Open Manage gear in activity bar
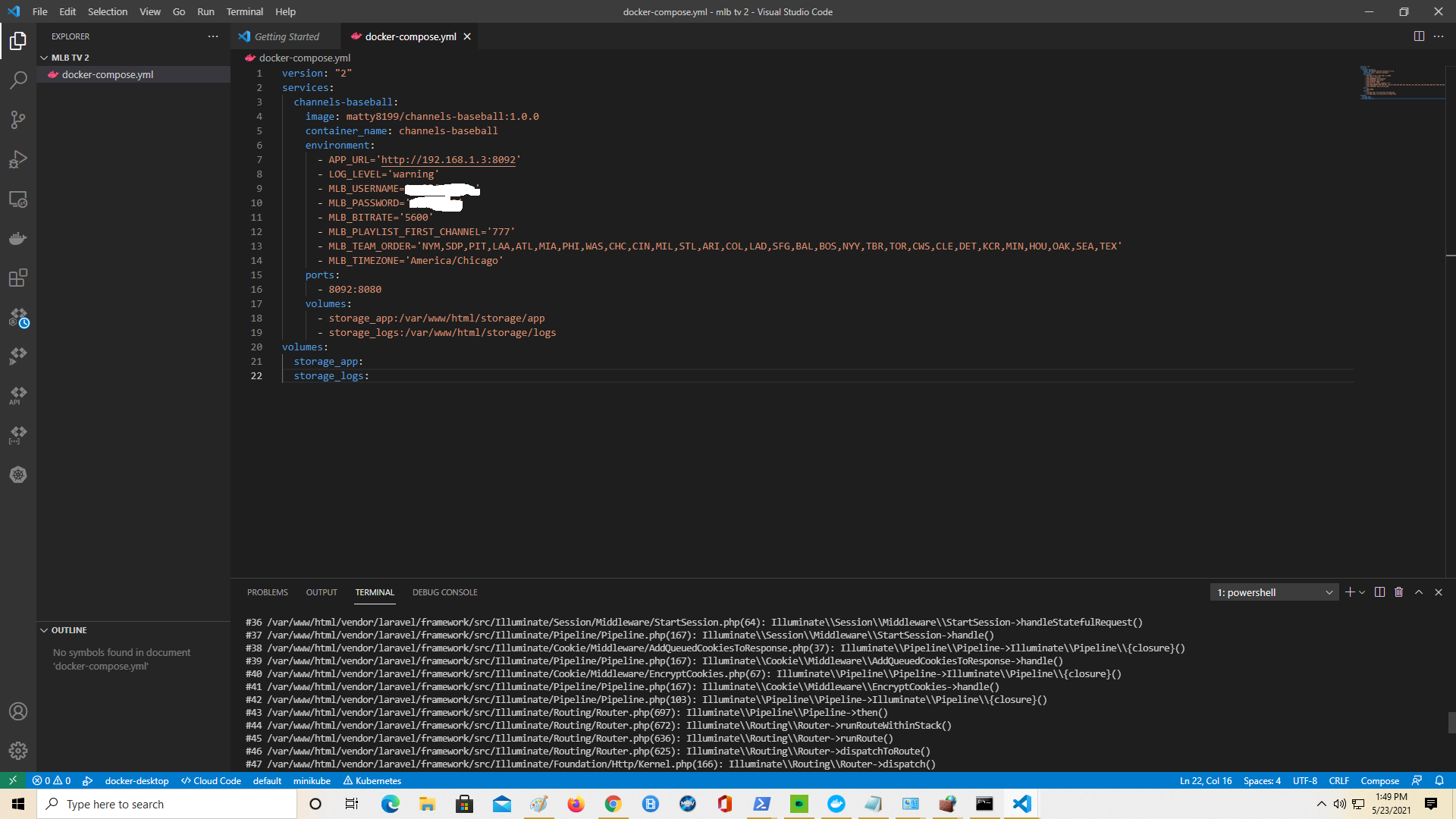Screen dimensions: 1456x819 [18, 751]
